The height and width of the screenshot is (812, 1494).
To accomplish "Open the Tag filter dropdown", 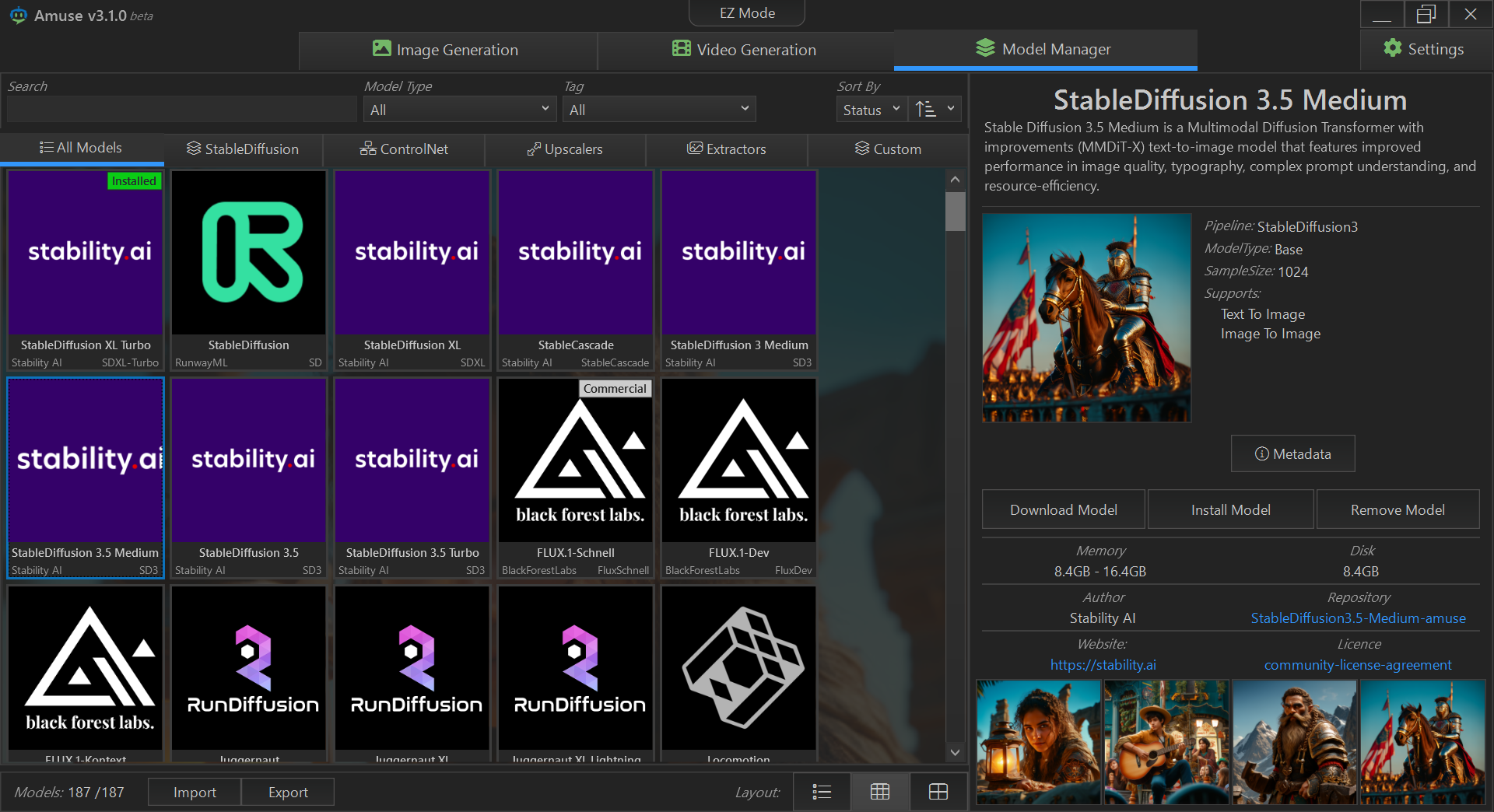I will pyautogui.click(x=659, y=110).
